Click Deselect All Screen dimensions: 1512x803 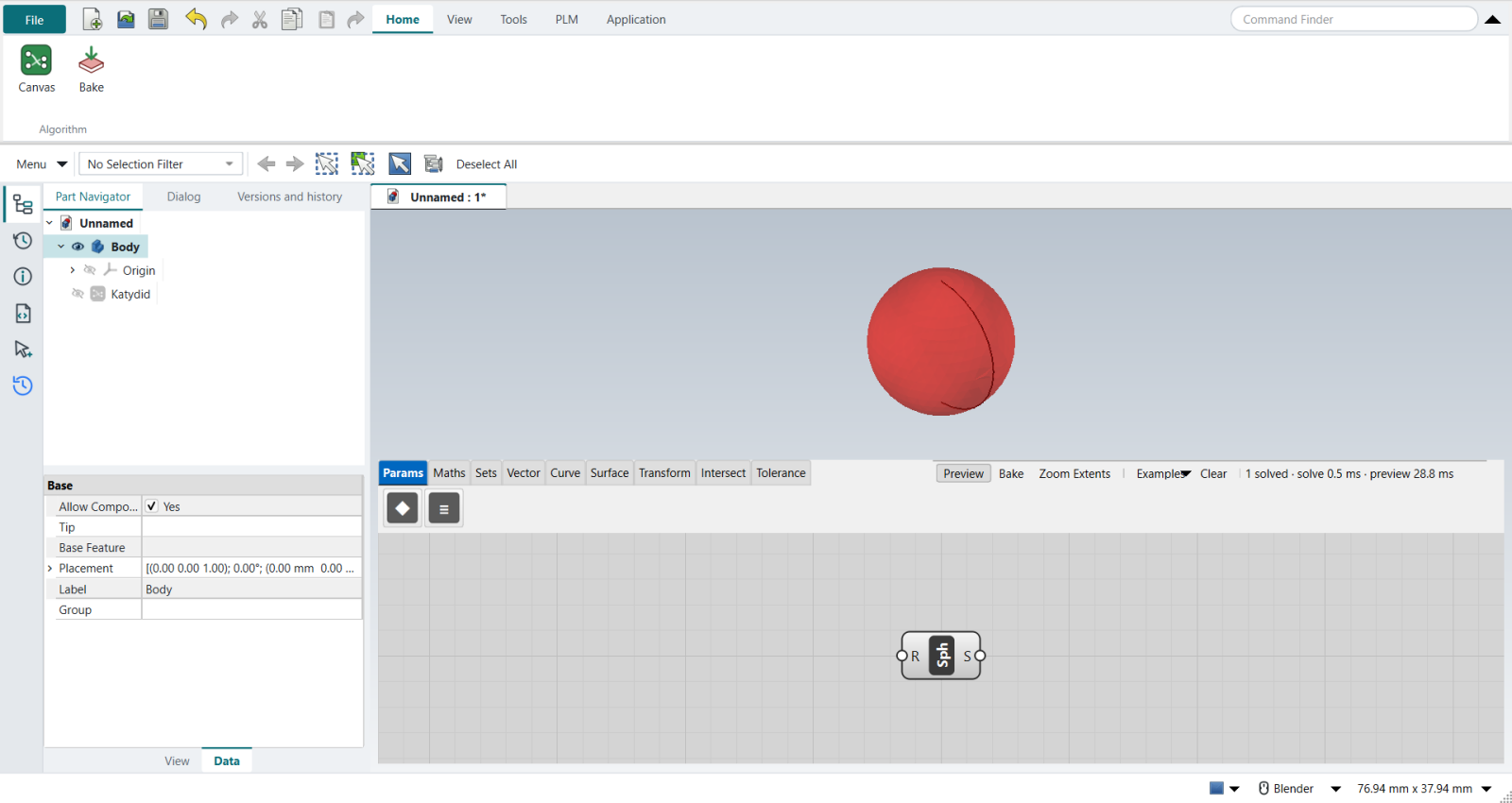487,164
